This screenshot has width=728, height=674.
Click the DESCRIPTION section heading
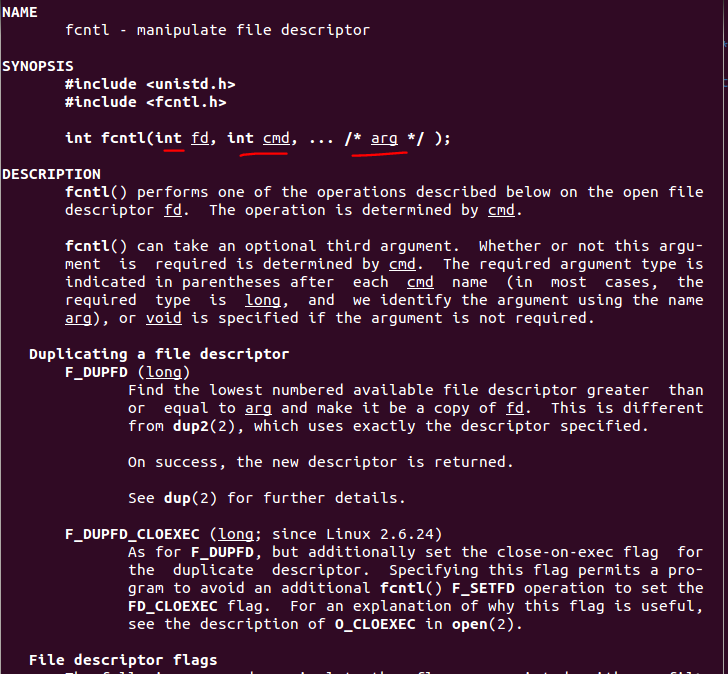click(51, 174)
